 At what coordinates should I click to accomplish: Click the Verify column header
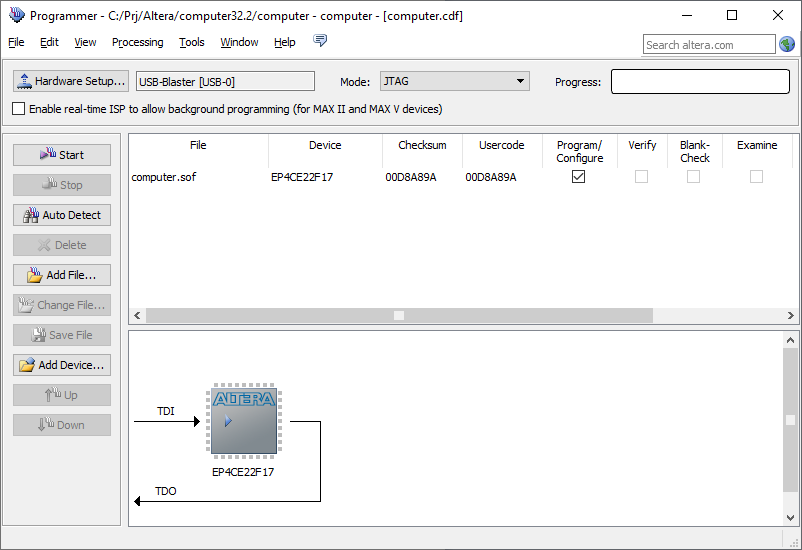(x=642, y=145)
